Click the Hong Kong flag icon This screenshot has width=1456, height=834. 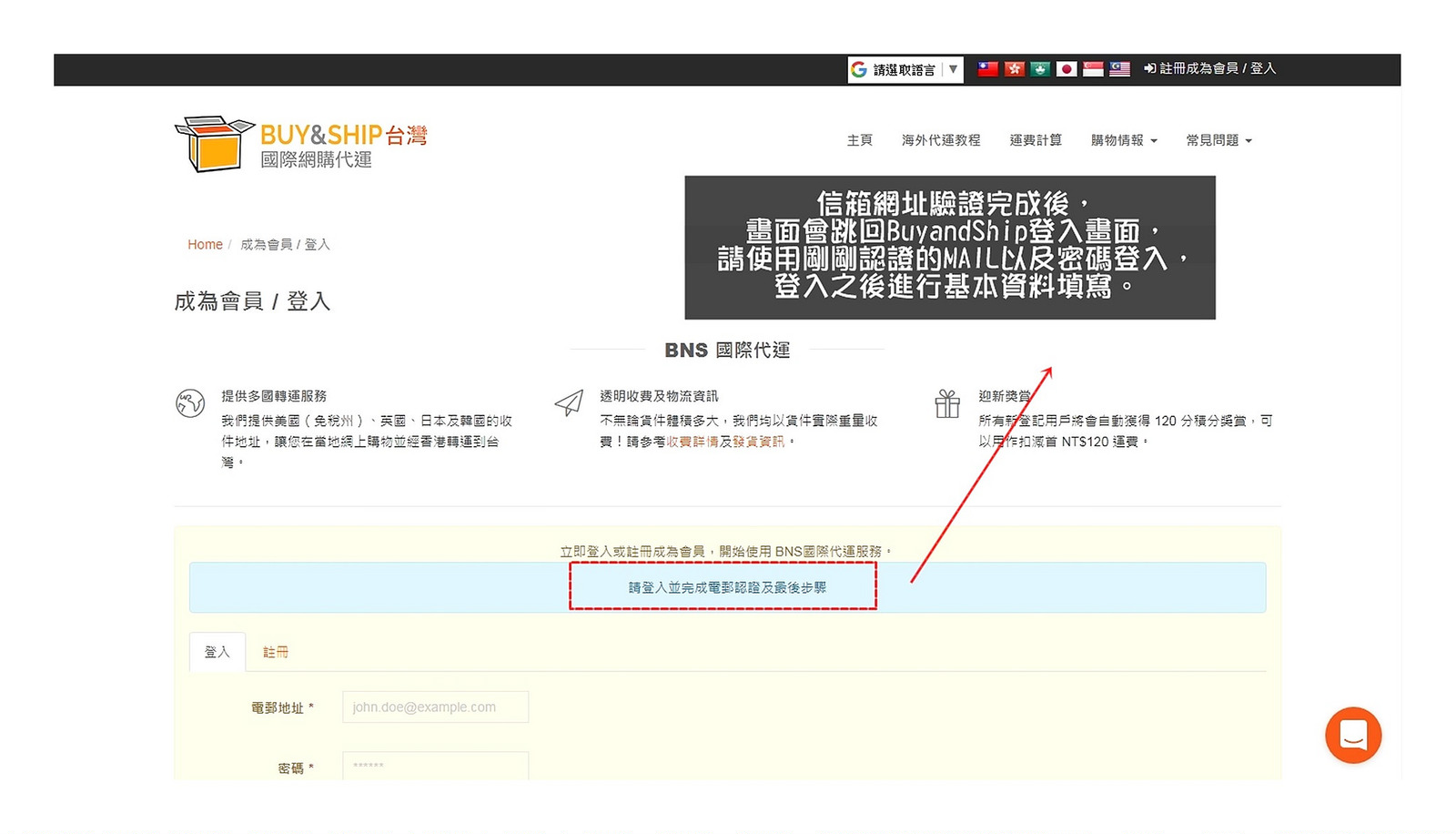(x=1014, y=69)
